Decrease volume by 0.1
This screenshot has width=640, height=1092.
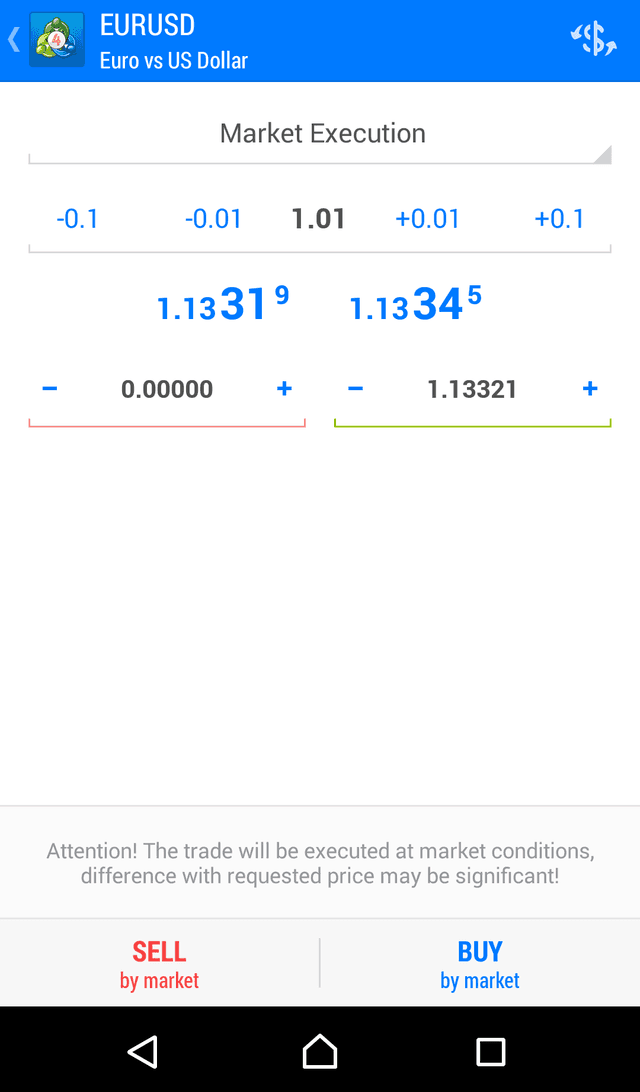point(77,218)
